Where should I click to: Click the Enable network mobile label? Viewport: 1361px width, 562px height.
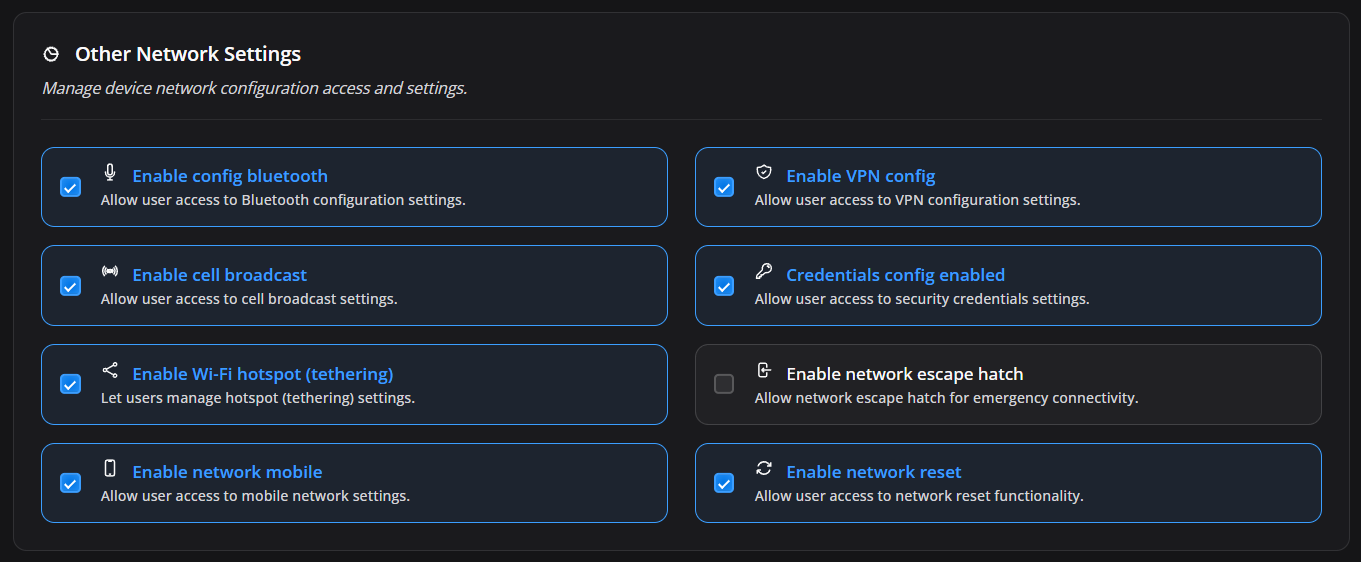[227, 472]
